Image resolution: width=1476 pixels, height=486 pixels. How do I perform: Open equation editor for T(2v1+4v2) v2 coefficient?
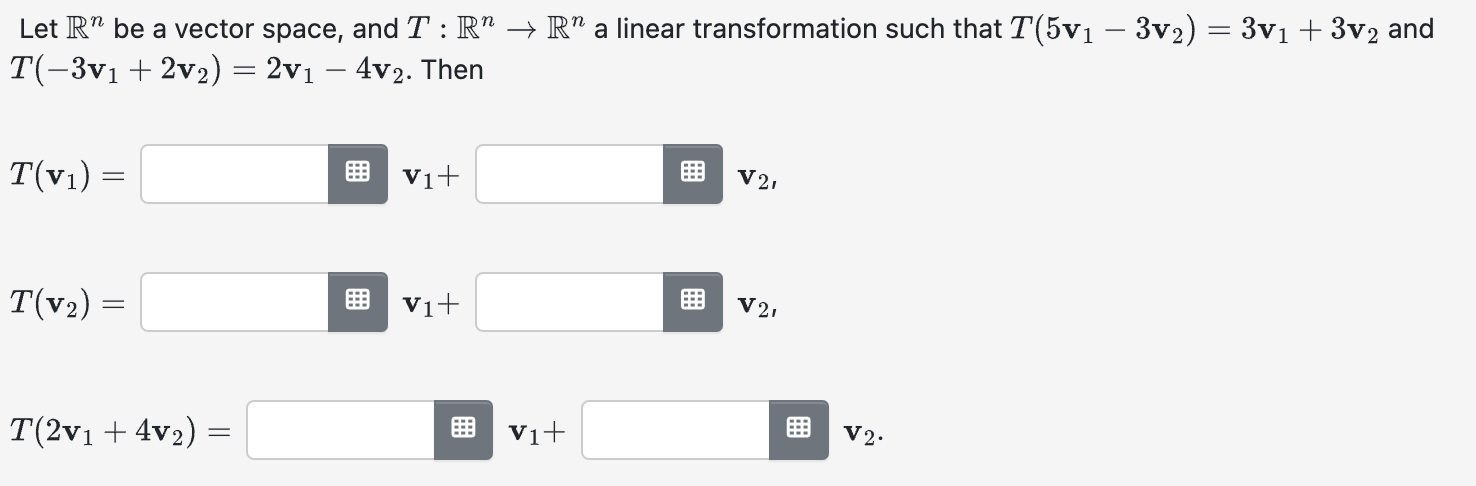pyautogui.click(x=798, y=430)
